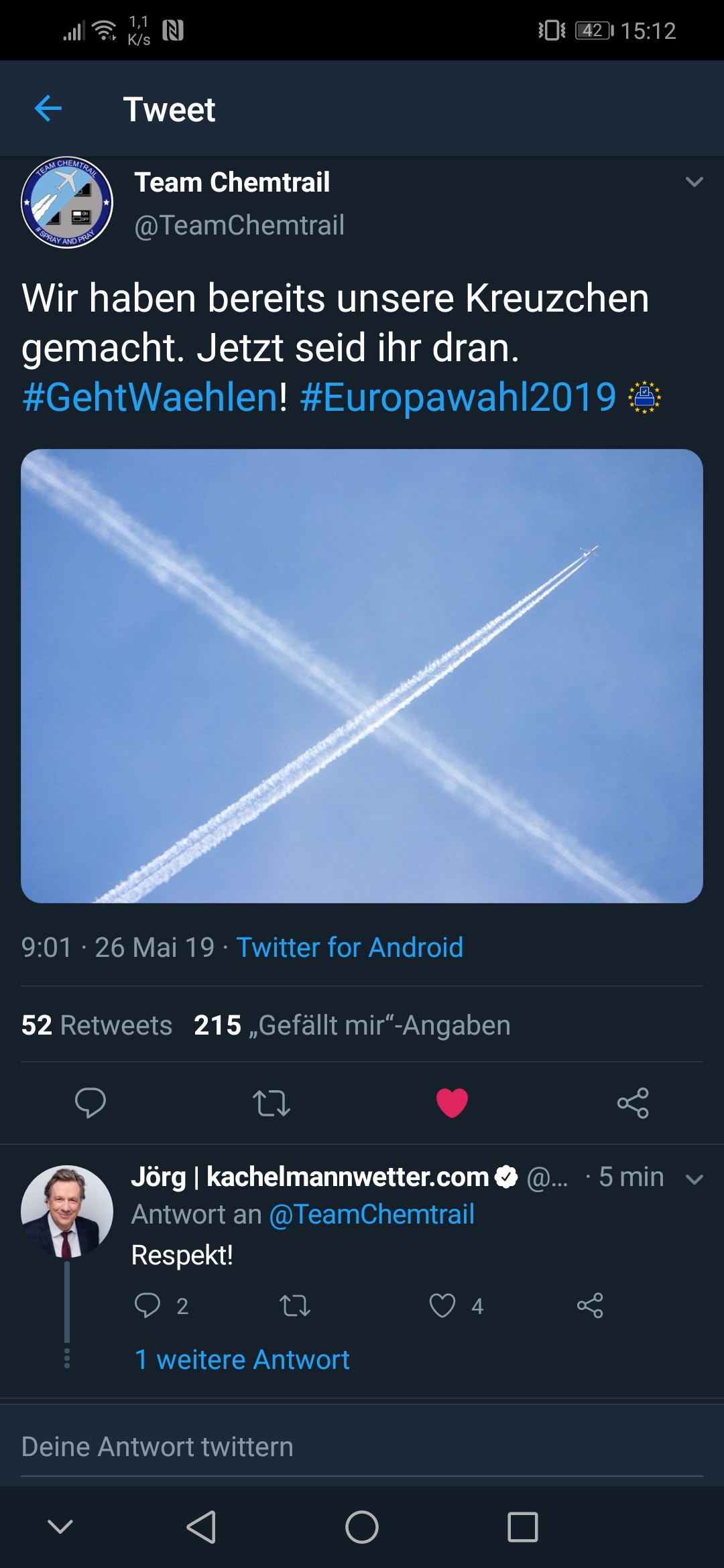Viewport: 724px width, 1568px height.
Task: Tap the "Deine Antwort twittern" reply field
Action: click(362, 1447)
